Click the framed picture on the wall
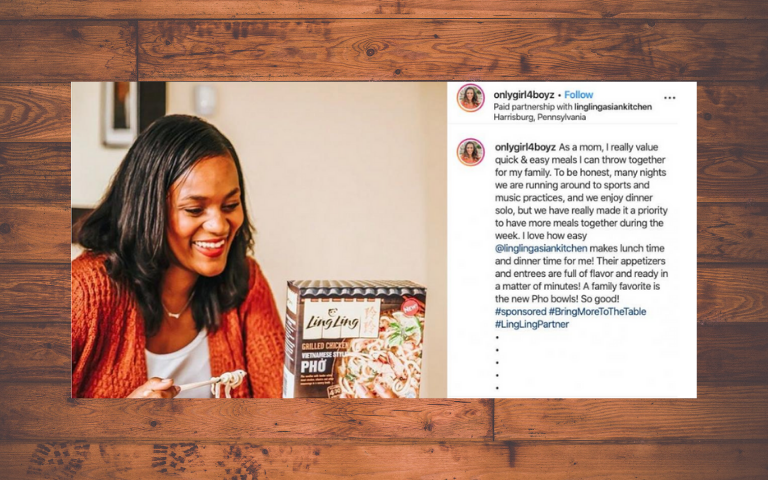Screen dimensions: 768x480 click(119, 114)
